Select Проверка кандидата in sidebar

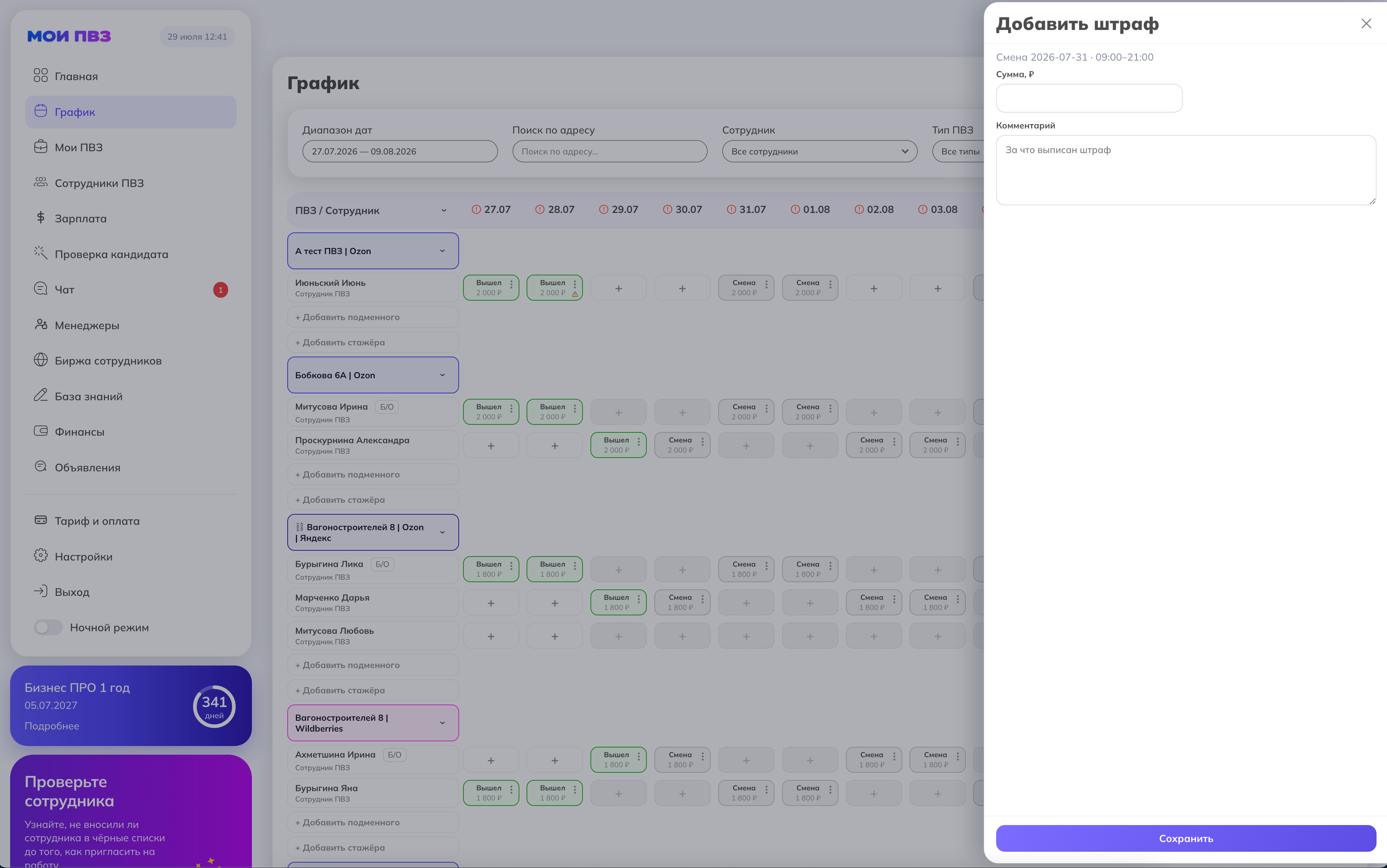click(x=131, y=254)
